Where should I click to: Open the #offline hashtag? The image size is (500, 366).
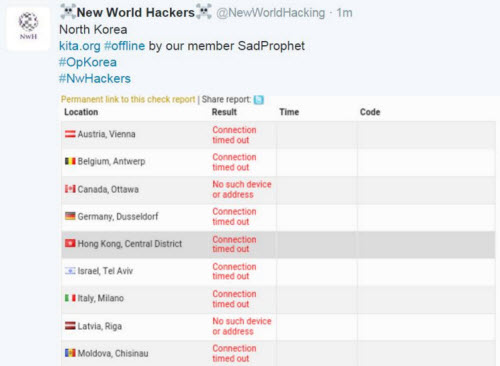click(125, 46)
